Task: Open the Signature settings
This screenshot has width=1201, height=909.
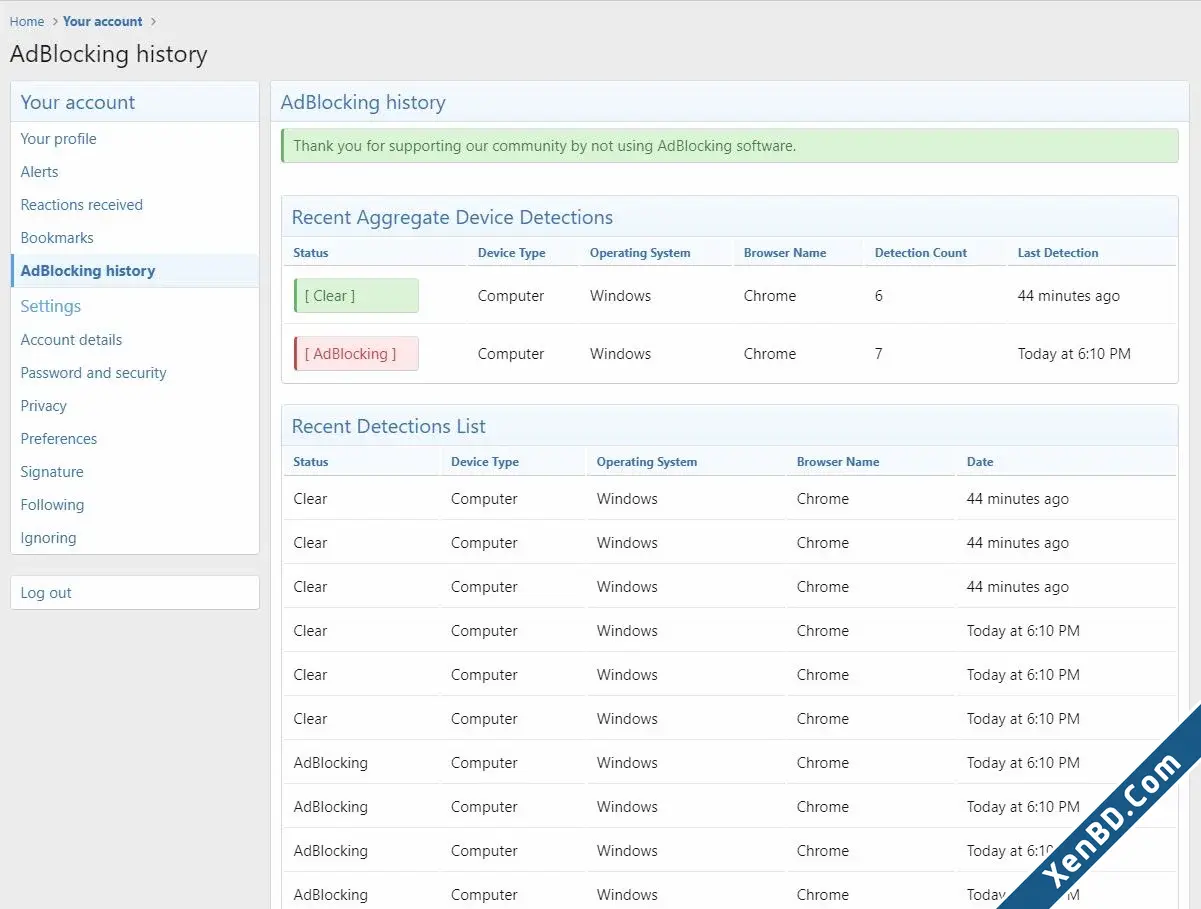Action: [x=135, y=472]
